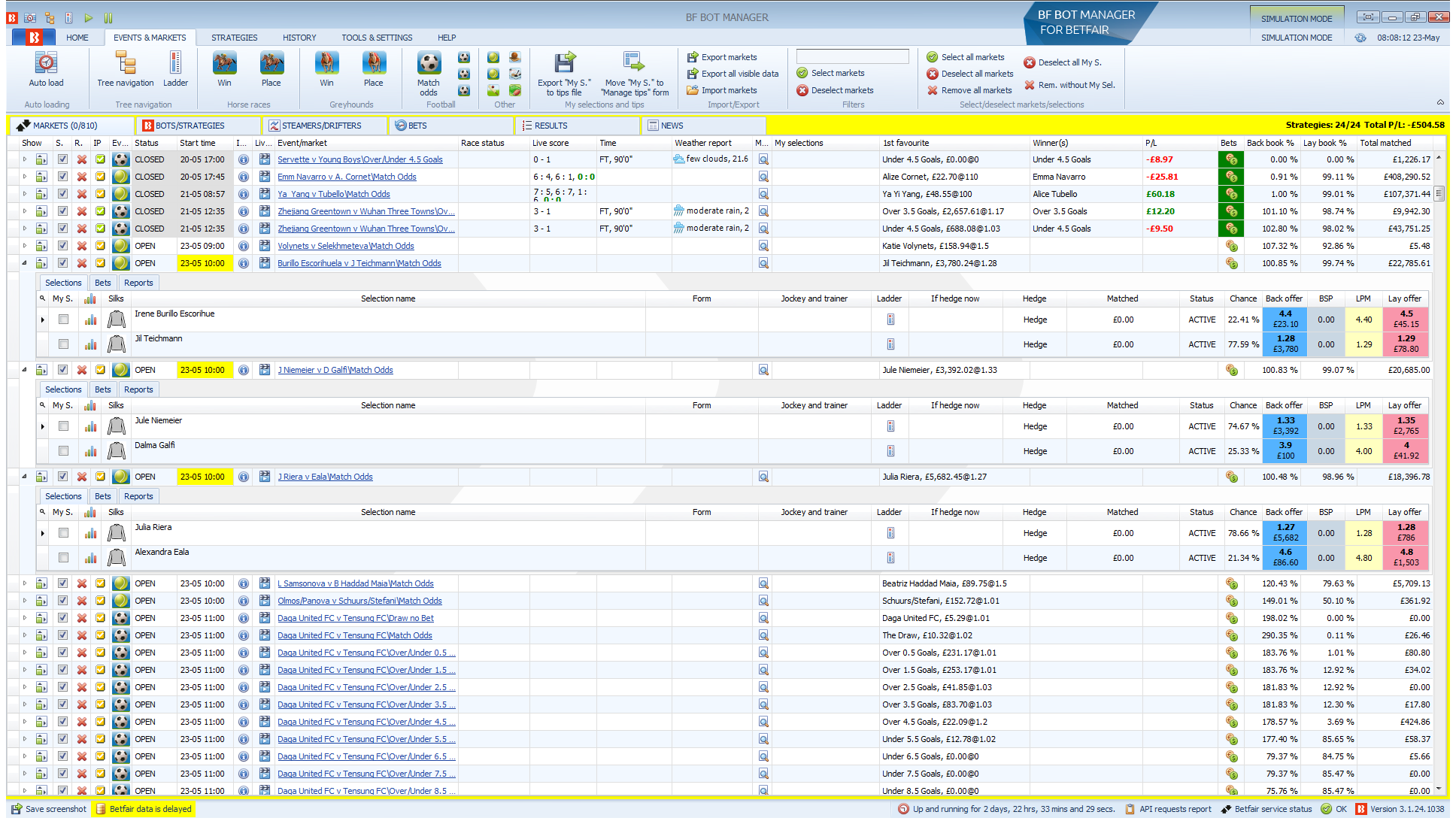1456x824 pixels.
Task: Open the STRATEGIES ribbon tab
Action: click(x=234, y=38)
